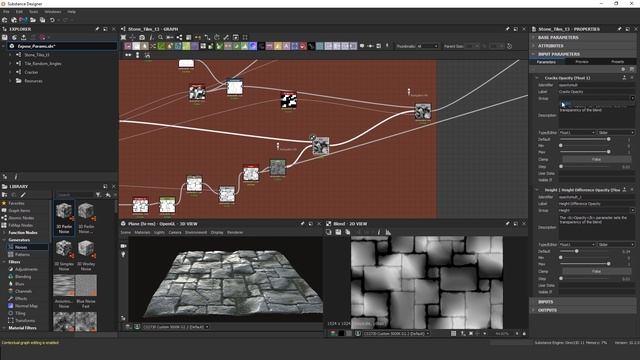Viewport: 640px width, 360px height.
Task: Open the Materials menu in 3D view
Action: [142, 232]
